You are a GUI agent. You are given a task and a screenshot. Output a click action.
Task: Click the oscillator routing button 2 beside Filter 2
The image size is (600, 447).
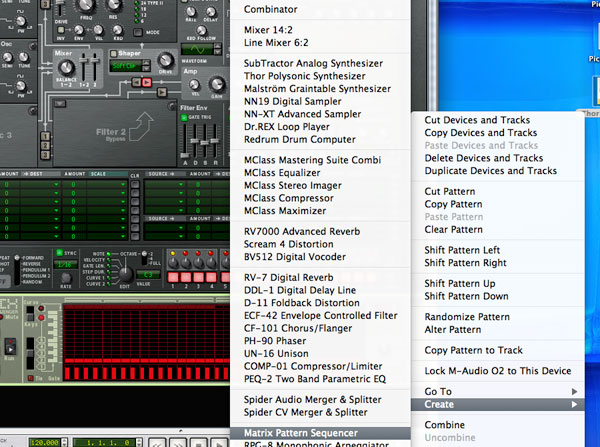[x=45, y=145]
